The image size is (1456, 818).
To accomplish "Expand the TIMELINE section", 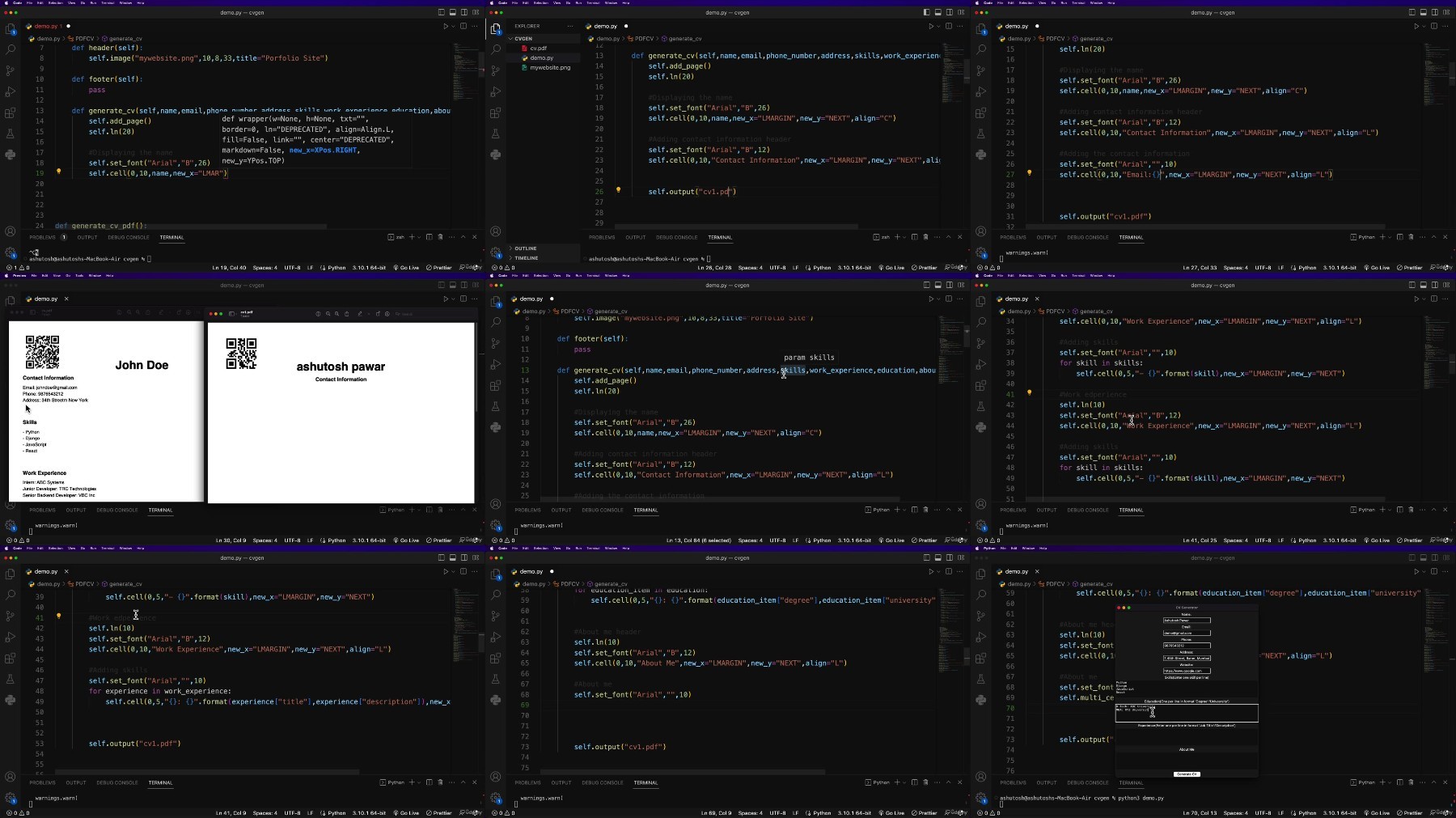I will [526, 258].
